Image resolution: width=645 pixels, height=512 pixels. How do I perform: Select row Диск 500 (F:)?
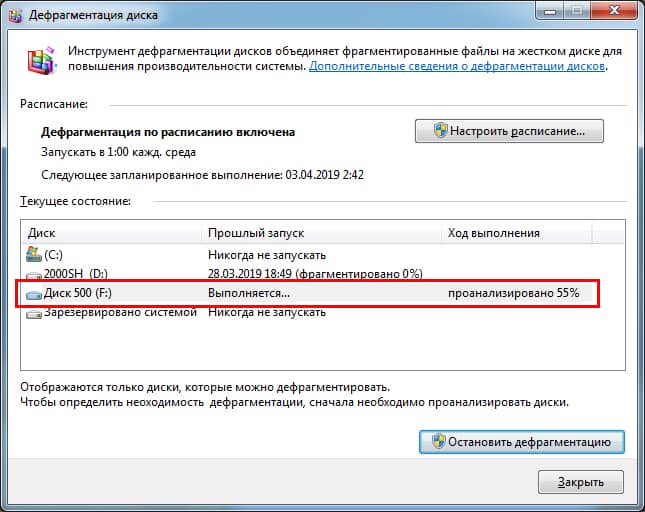pos(309,293)
